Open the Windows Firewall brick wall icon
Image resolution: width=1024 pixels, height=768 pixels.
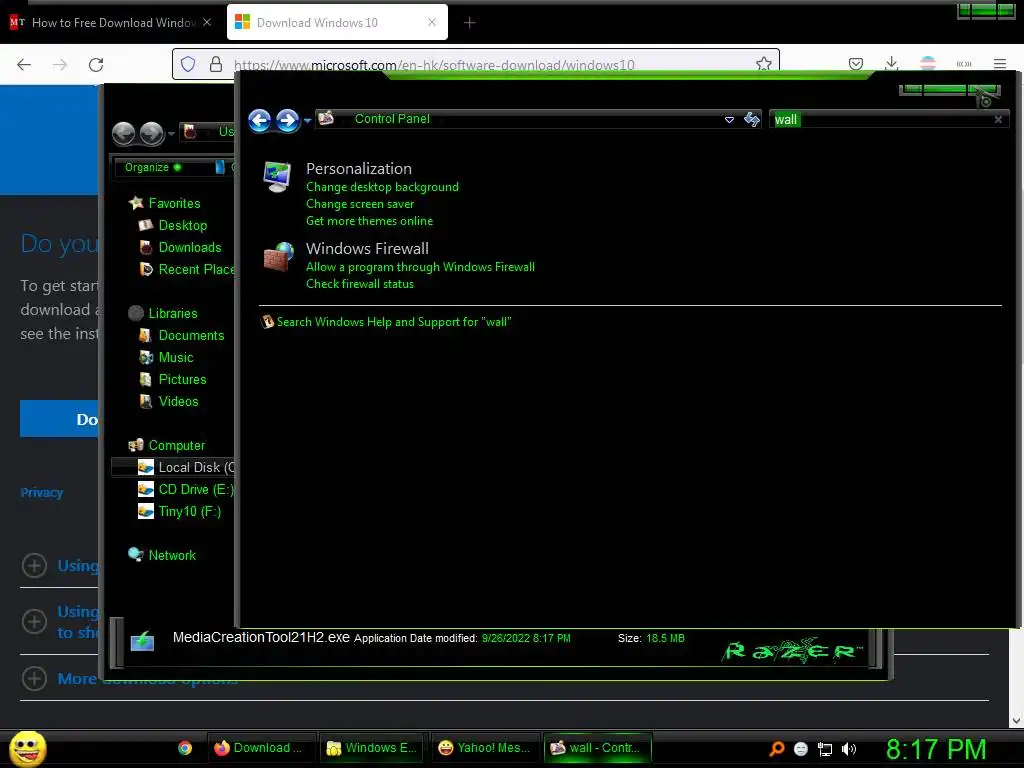(278, 257)
